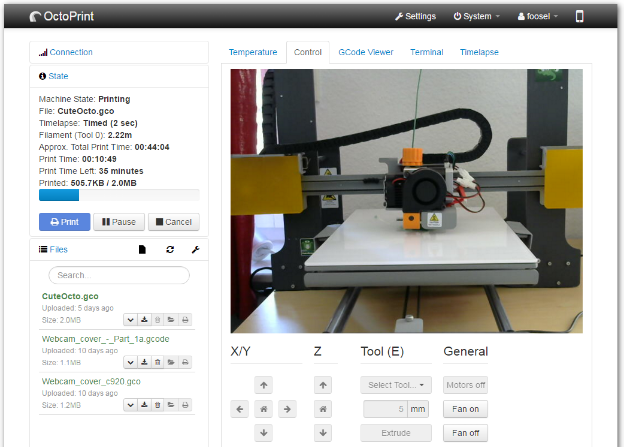The height and width of the screenshot is (447, 624).
Task: Expand Webcam_cover_c920.gco details chevron
Action: 131,405
